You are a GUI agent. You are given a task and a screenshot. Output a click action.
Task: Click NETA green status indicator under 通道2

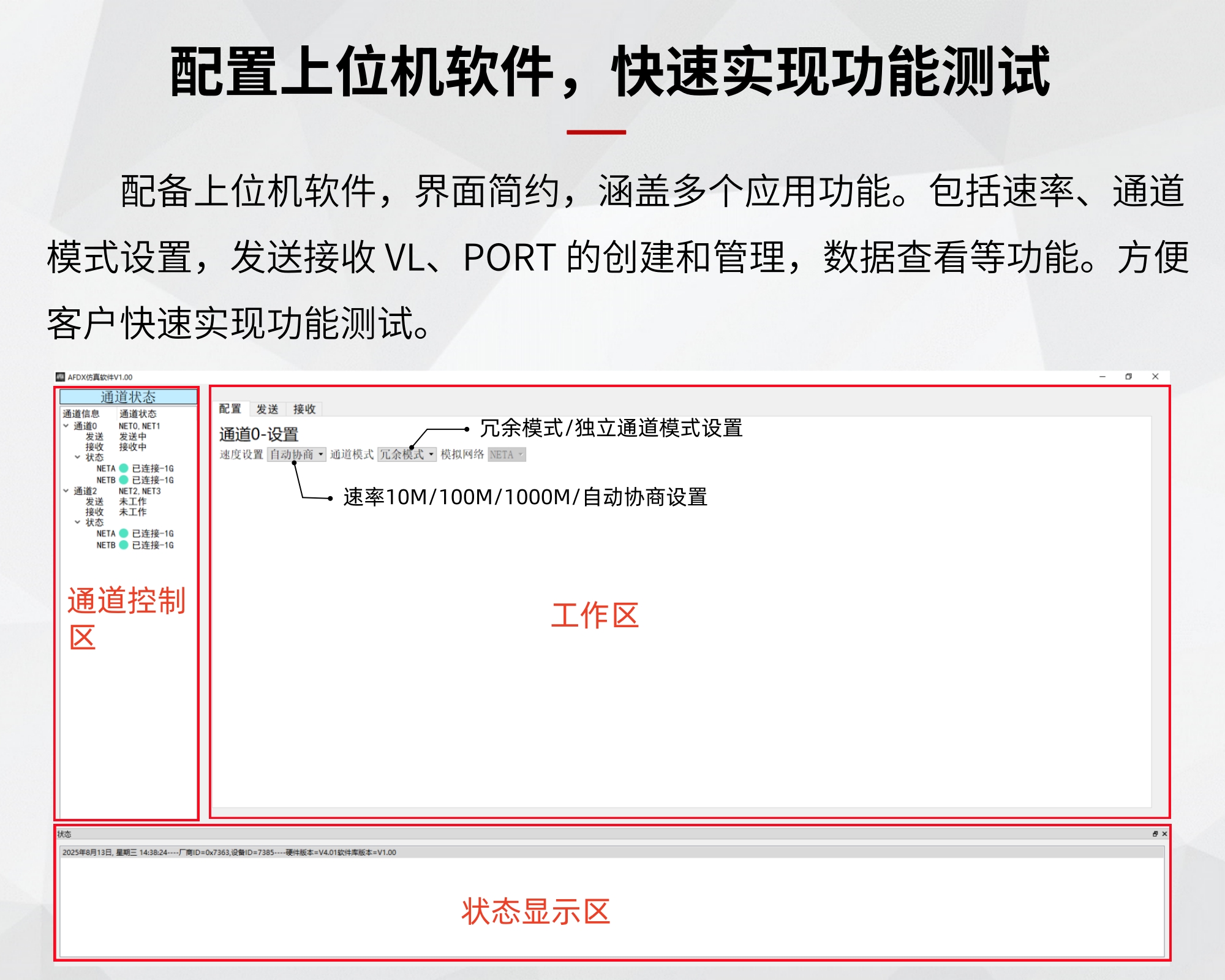pyautogui.click(x=124, y=533)
